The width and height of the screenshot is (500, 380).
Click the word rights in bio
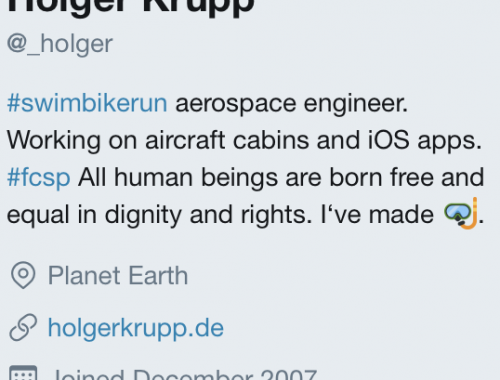277,215
